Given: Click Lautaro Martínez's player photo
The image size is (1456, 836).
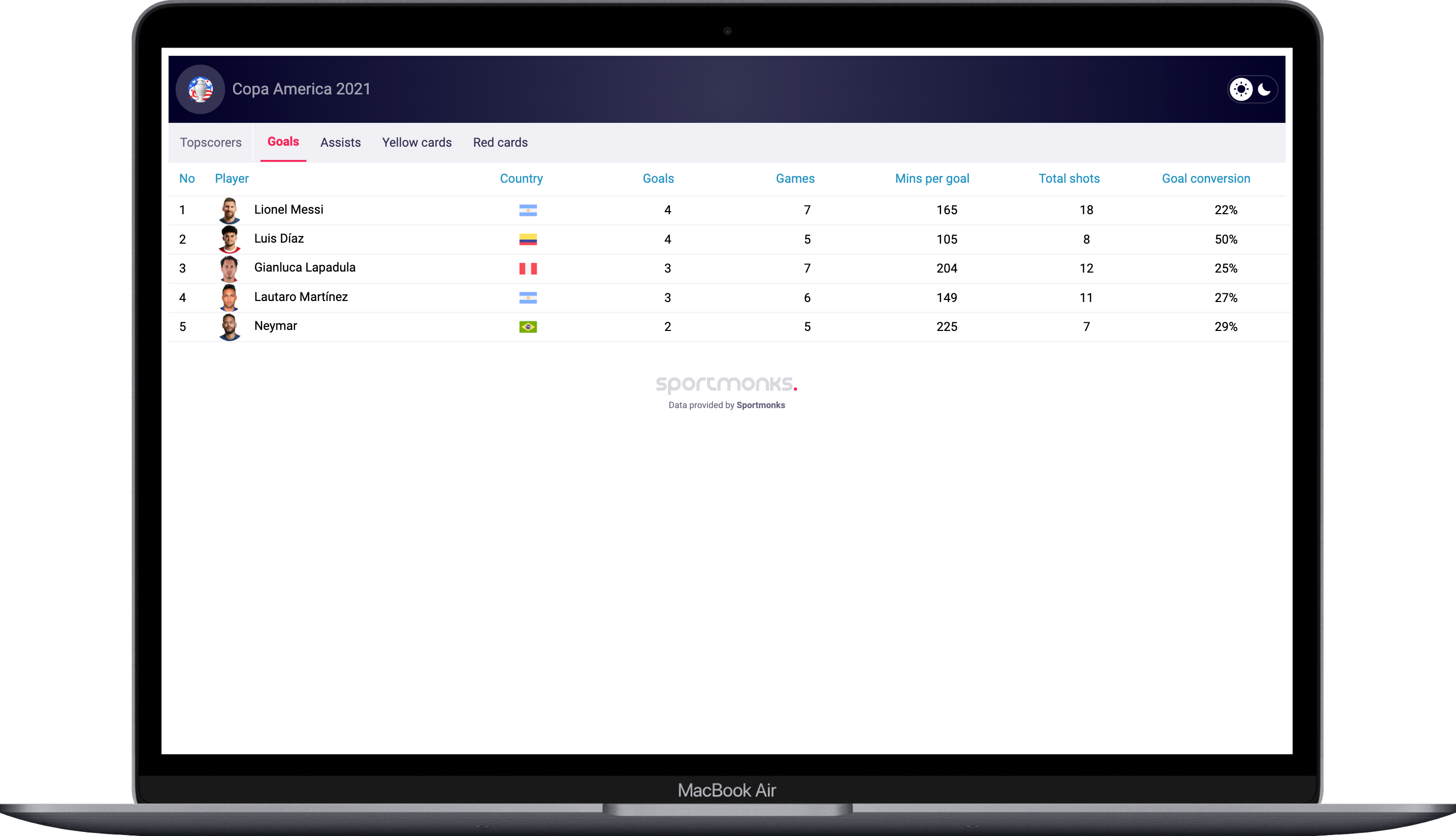Looking at the screenshot, I should pos(229,297).
